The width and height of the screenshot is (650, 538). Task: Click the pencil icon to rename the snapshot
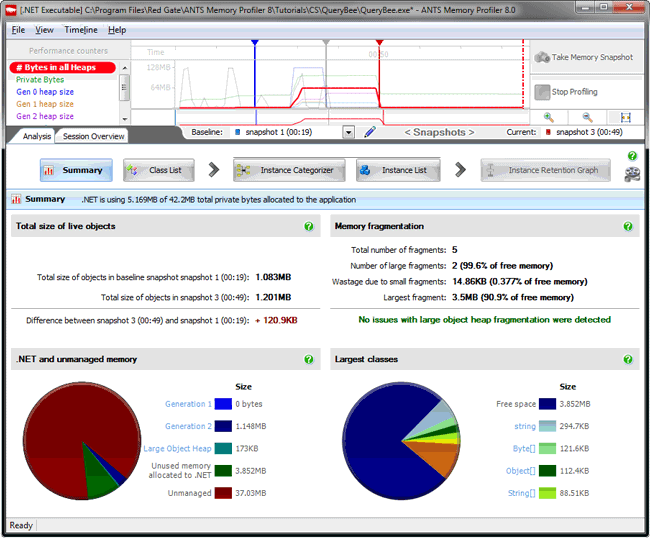point(370,132)
